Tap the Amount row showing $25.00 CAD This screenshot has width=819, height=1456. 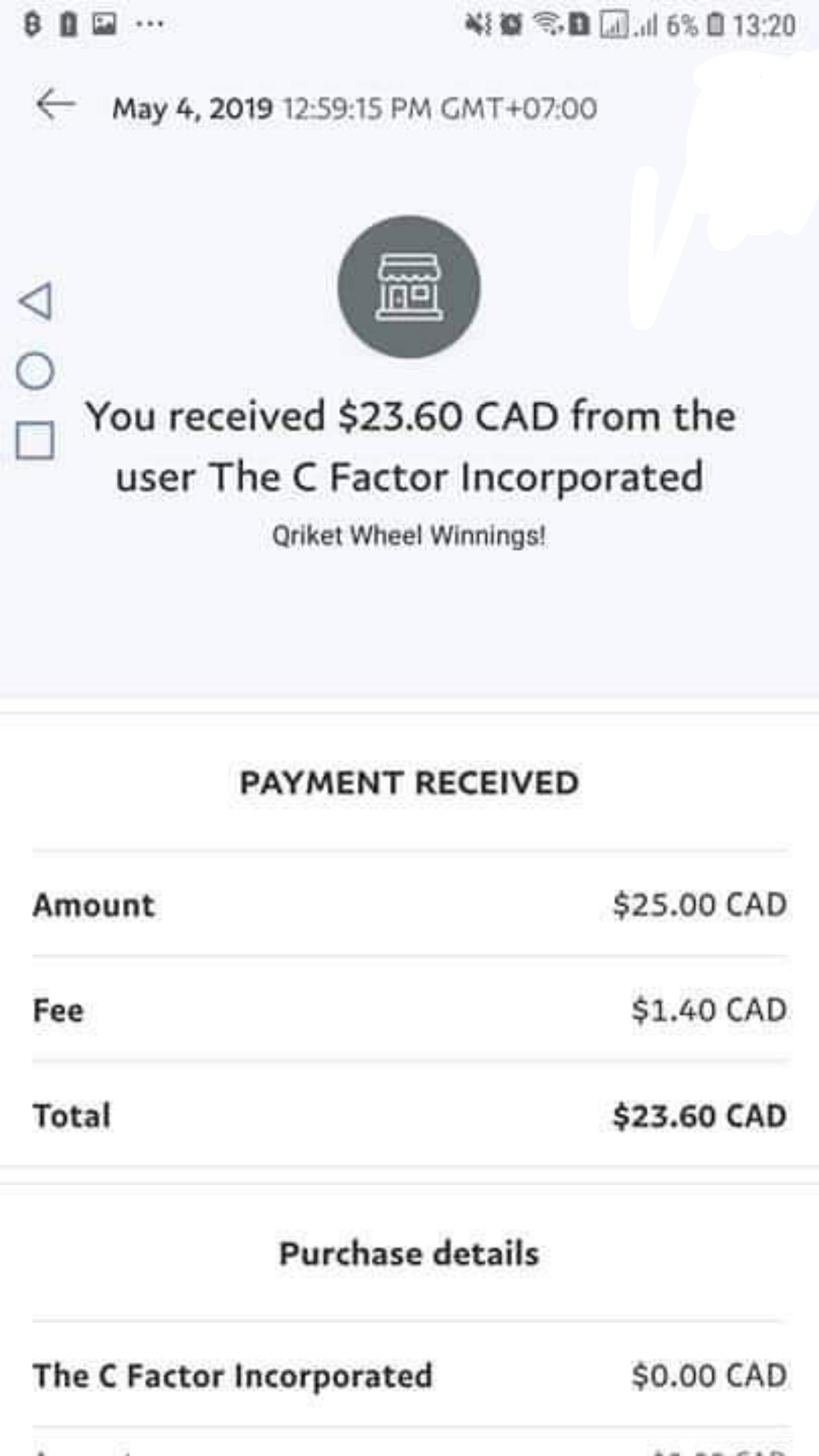(409, 904)
